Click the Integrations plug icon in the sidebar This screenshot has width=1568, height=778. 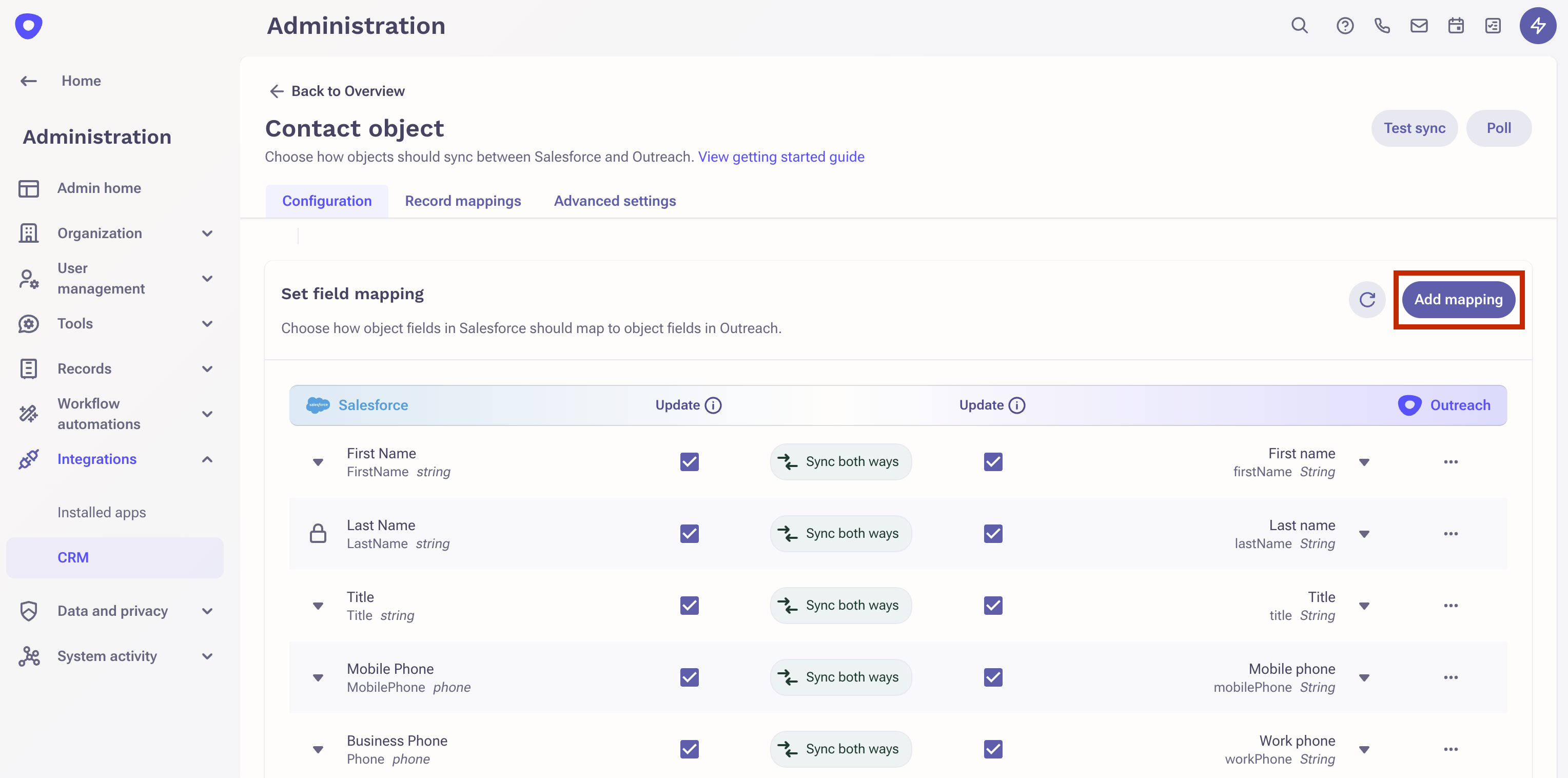29,460
